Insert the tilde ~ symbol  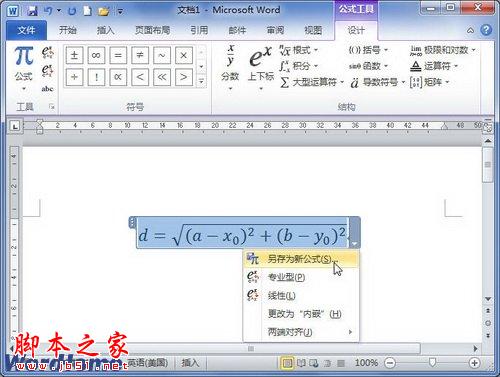click(162, 55)
